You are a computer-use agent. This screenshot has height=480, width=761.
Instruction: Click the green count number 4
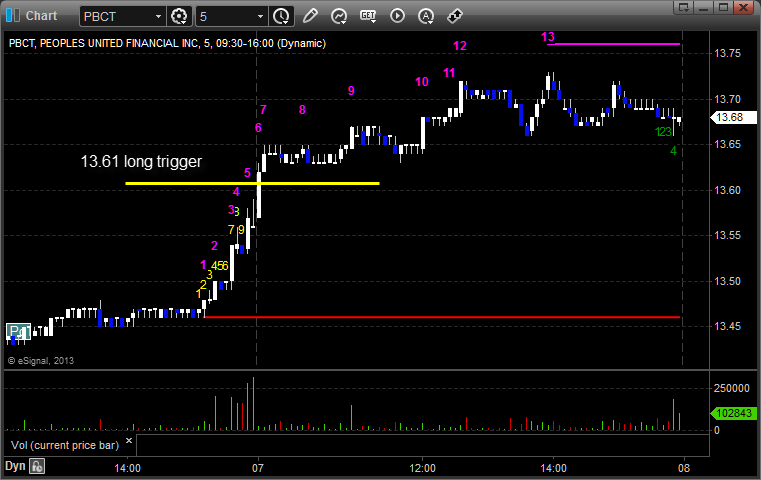pos(673,151)
